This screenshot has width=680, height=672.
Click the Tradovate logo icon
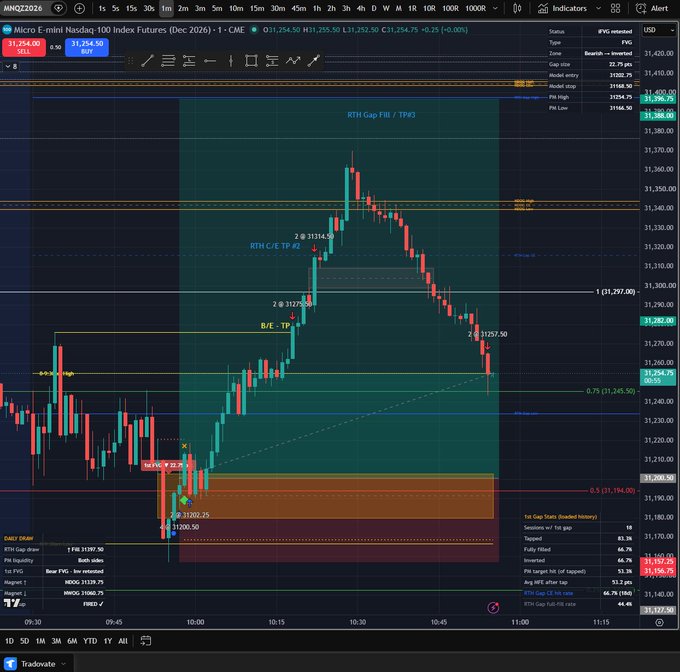point(10,664)
